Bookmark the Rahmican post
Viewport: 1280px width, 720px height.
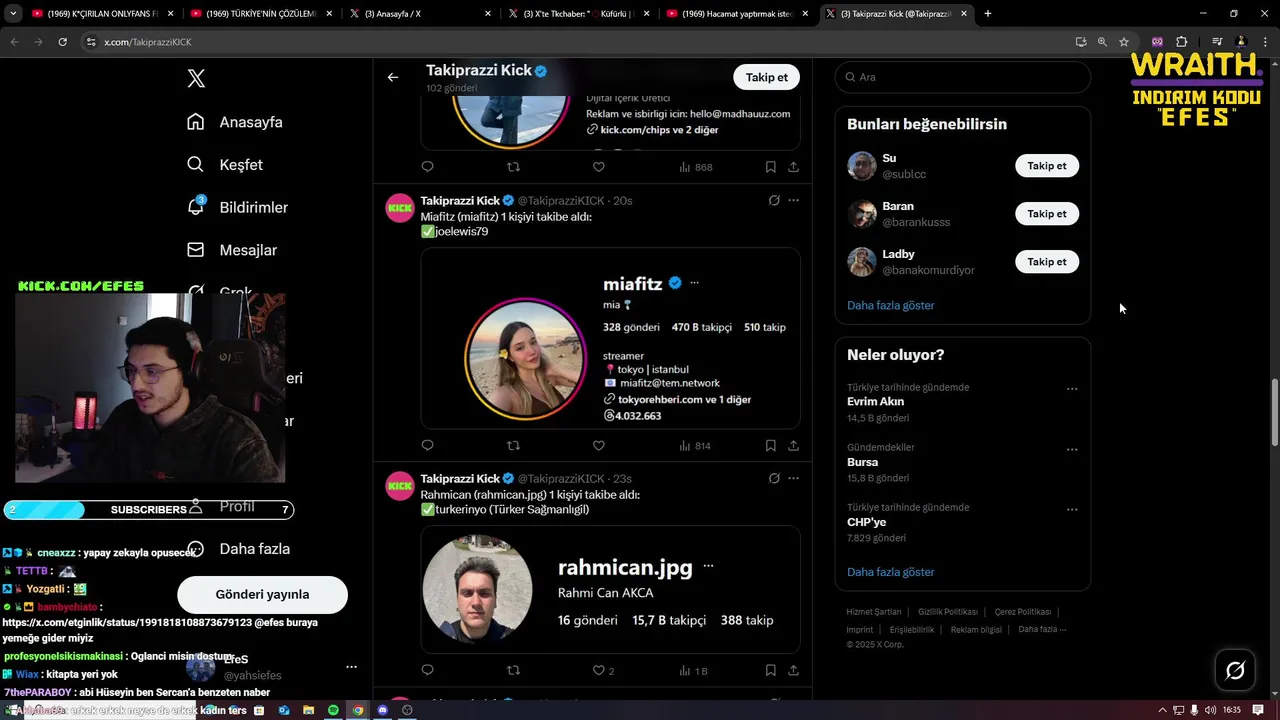click(x=770, y=670)
